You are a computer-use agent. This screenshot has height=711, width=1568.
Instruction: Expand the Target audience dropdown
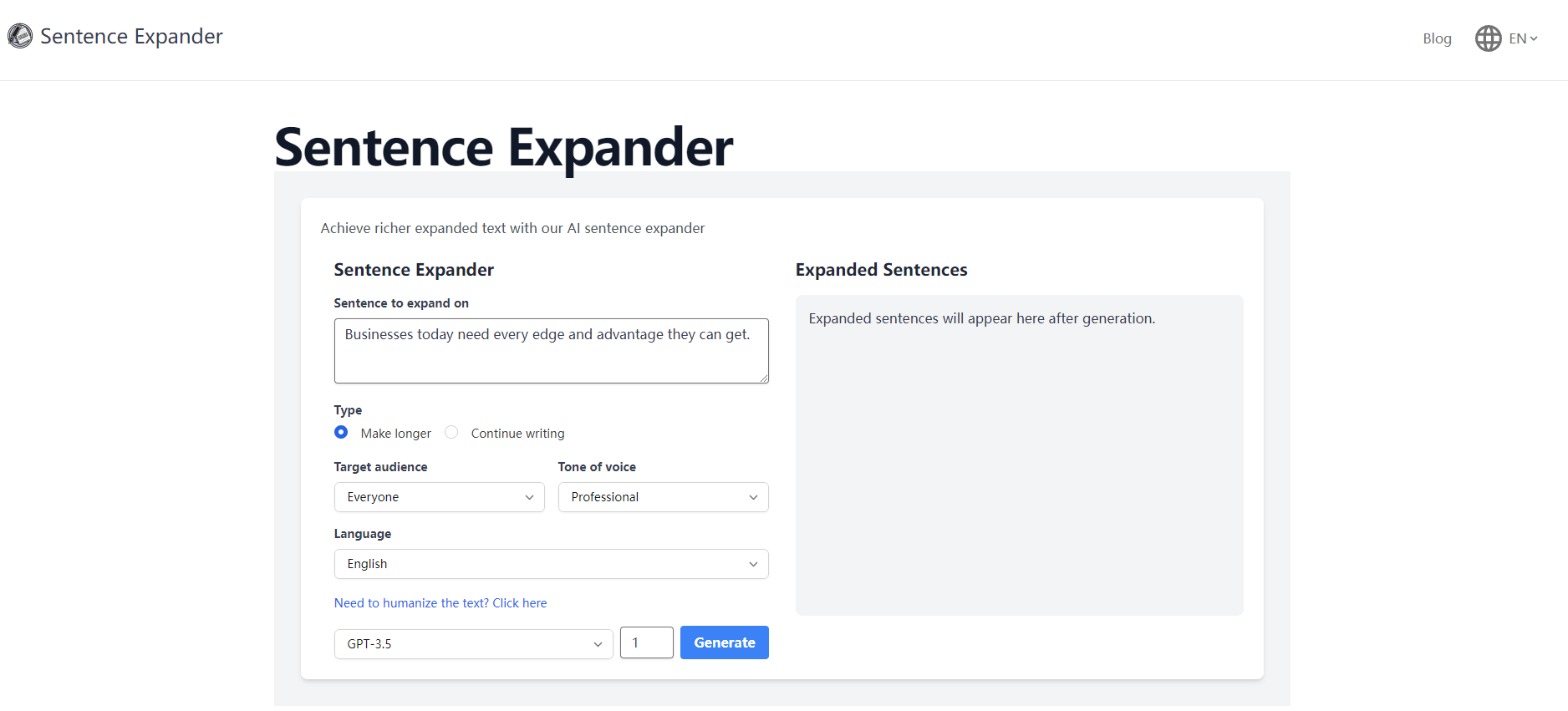439,497
